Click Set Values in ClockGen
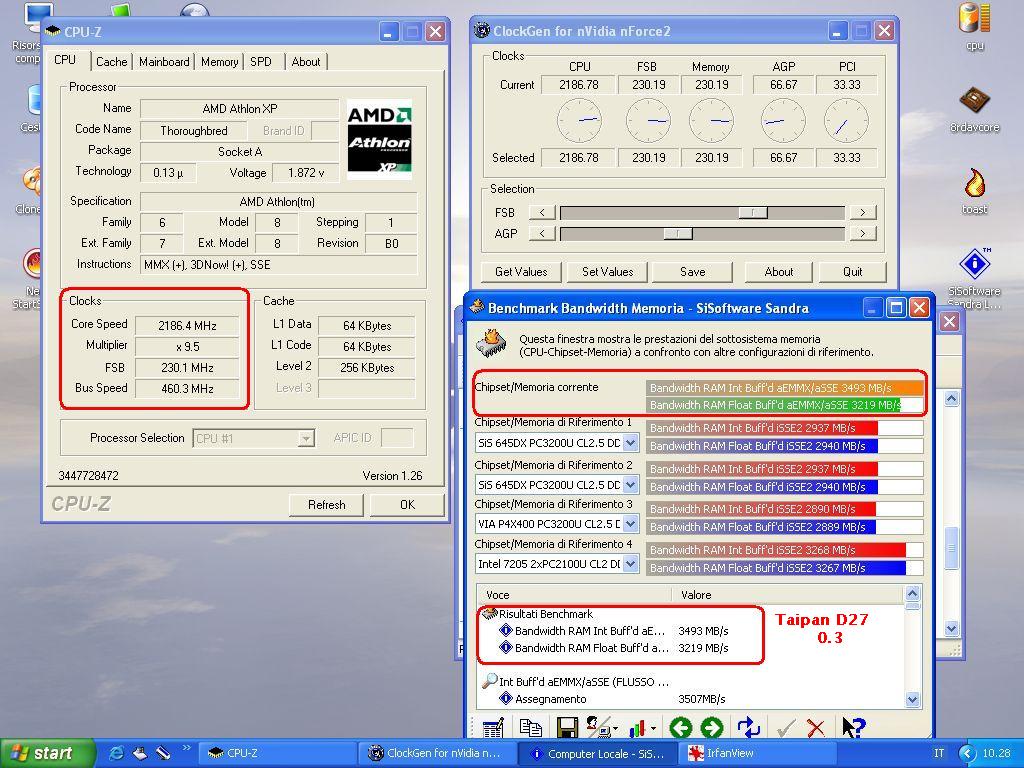1024x768 pixels. 607,272
